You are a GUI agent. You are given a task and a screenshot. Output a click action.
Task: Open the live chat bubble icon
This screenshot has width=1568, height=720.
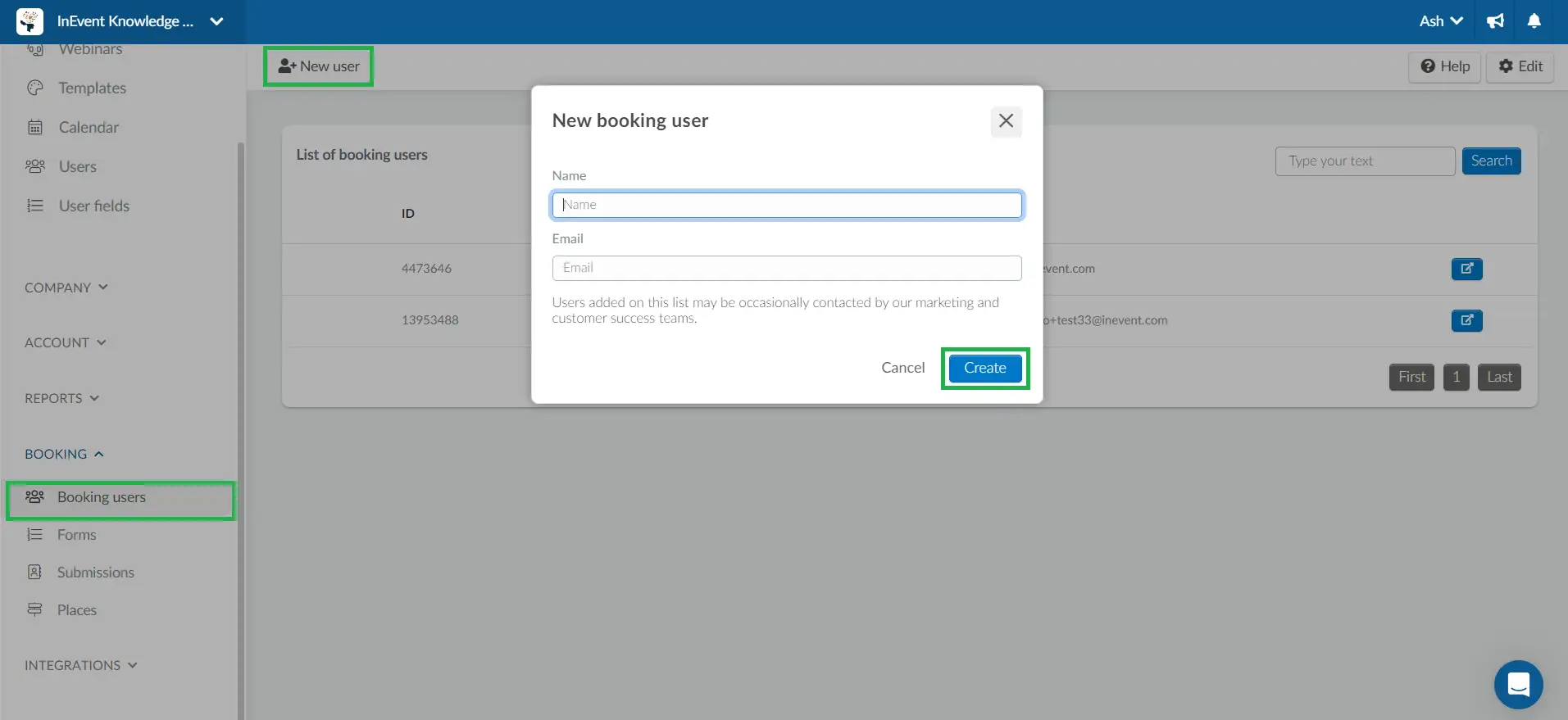(1519, 684)
